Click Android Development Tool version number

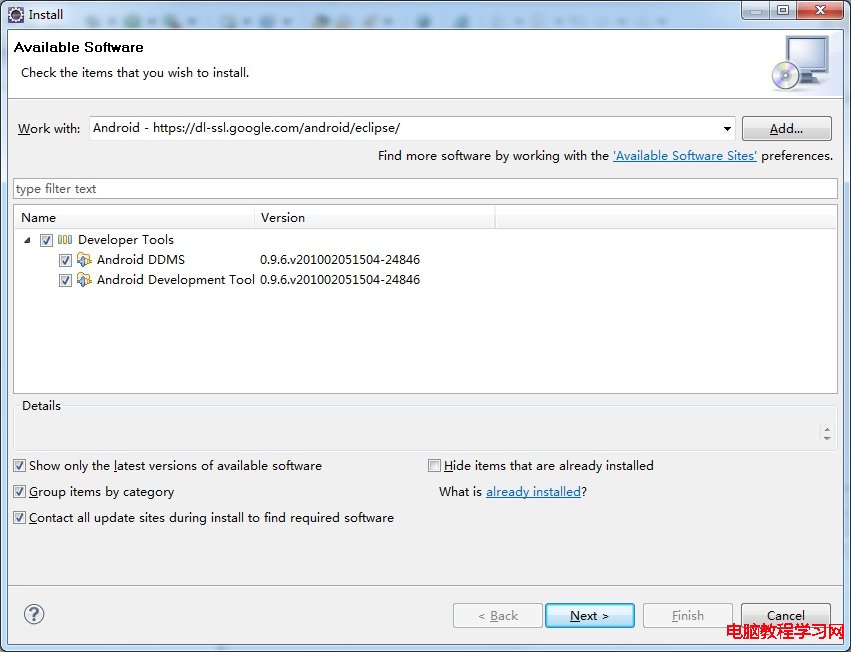coord(340,280)
